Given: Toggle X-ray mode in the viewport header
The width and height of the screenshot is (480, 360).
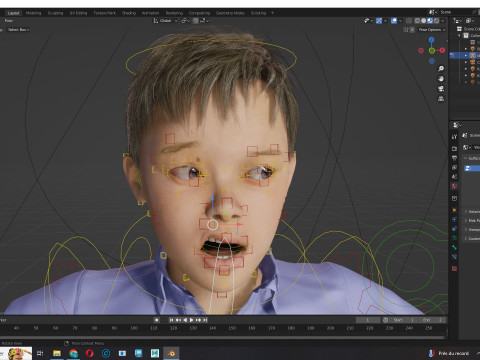Looking at the screenshot, I should click(409, 21).
